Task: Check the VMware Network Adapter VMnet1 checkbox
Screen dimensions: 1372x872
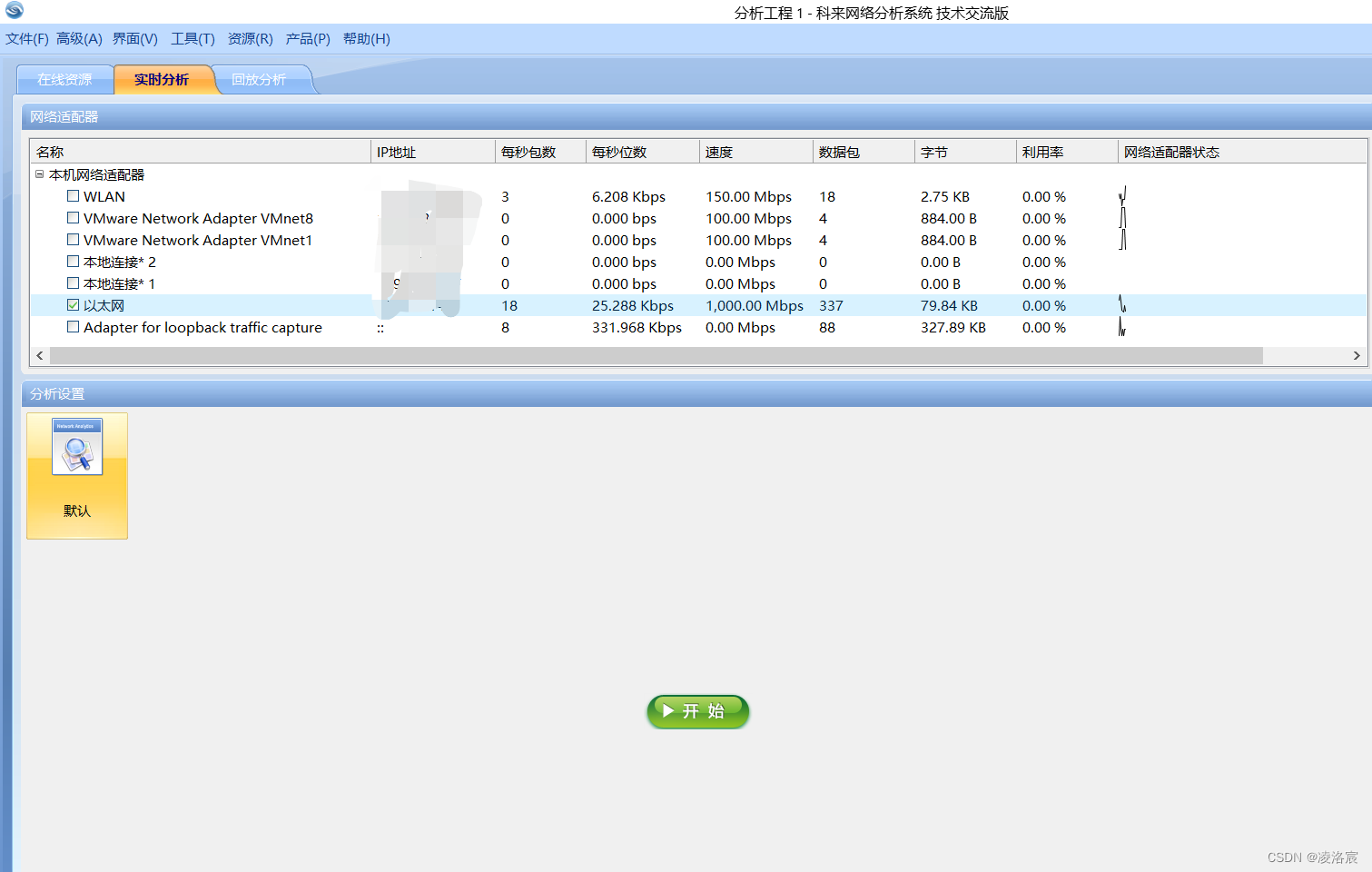Action: (73, 240)
